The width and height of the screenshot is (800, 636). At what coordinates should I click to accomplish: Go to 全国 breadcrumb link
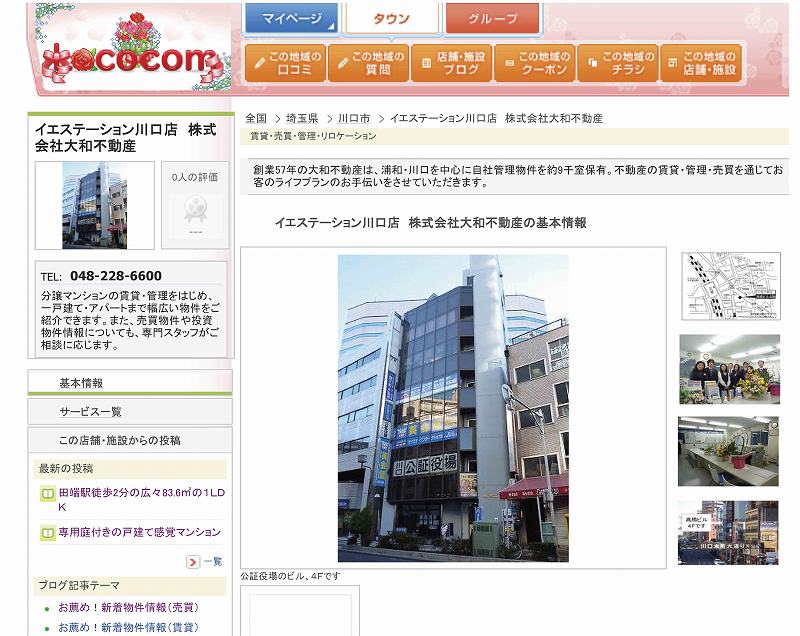[256, 118]
